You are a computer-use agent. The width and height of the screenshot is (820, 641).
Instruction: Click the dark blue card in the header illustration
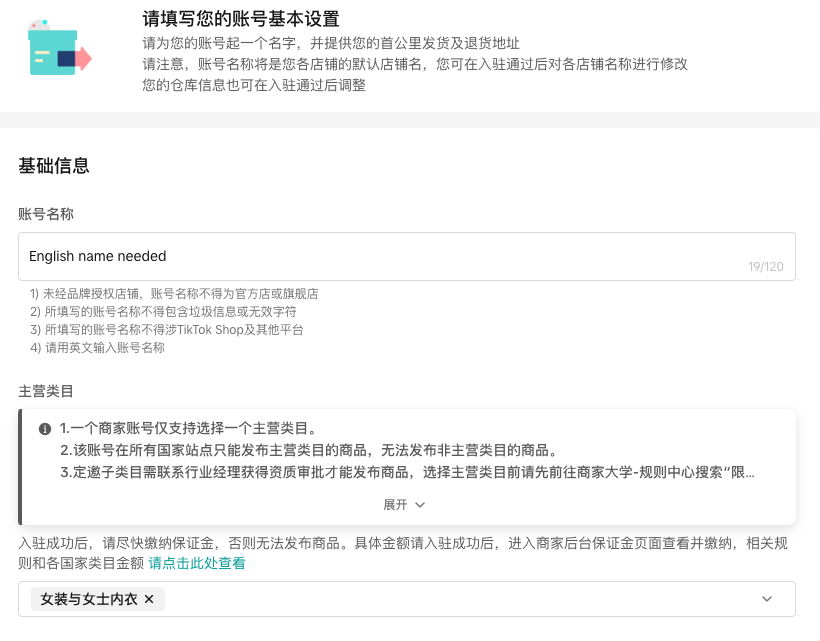66,57
